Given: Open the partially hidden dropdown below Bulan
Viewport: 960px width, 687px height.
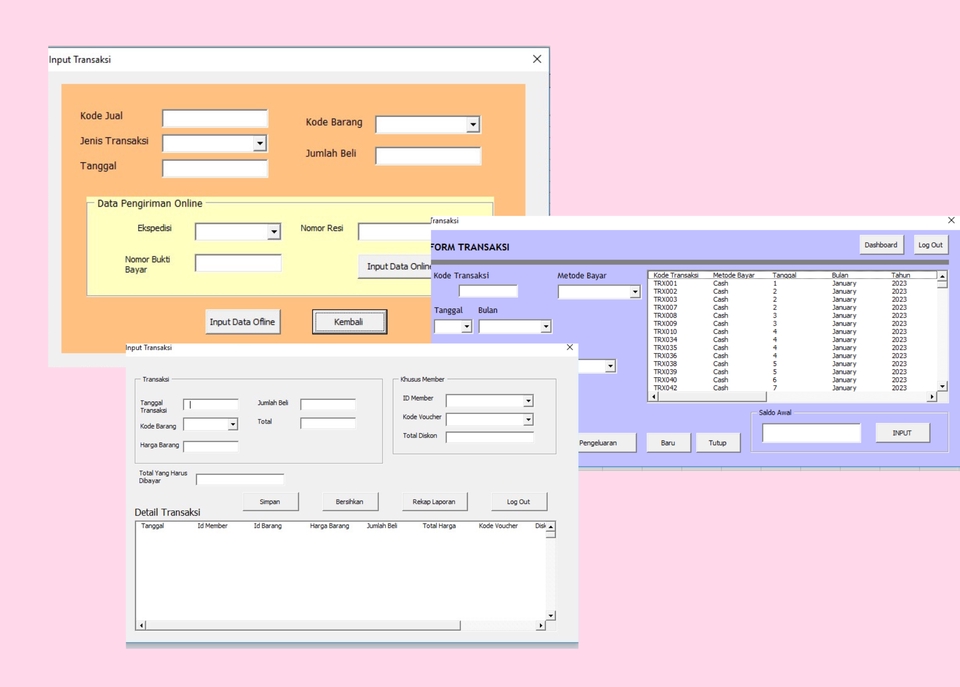Looking at the screenshot, I should click(x=610, y=366).
